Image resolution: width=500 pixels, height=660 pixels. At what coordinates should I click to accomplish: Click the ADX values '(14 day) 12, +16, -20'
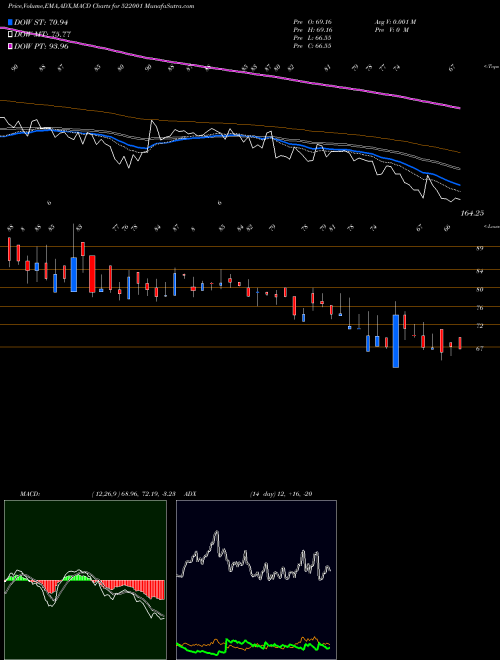(281, 494)
